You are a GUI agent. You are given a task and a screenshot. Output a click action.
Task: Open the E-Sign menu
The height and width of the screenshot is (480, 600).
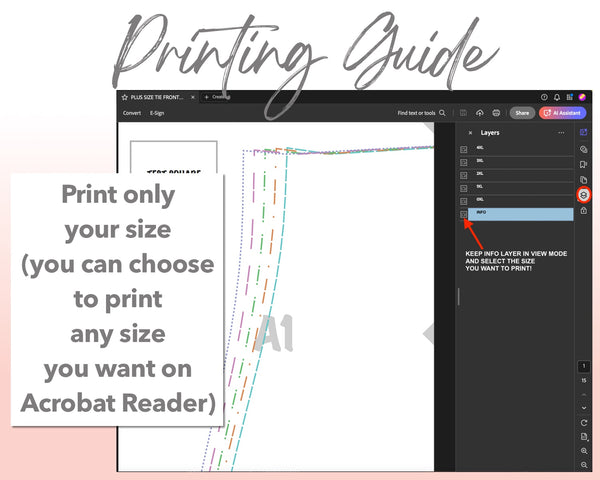coord(157,113)
